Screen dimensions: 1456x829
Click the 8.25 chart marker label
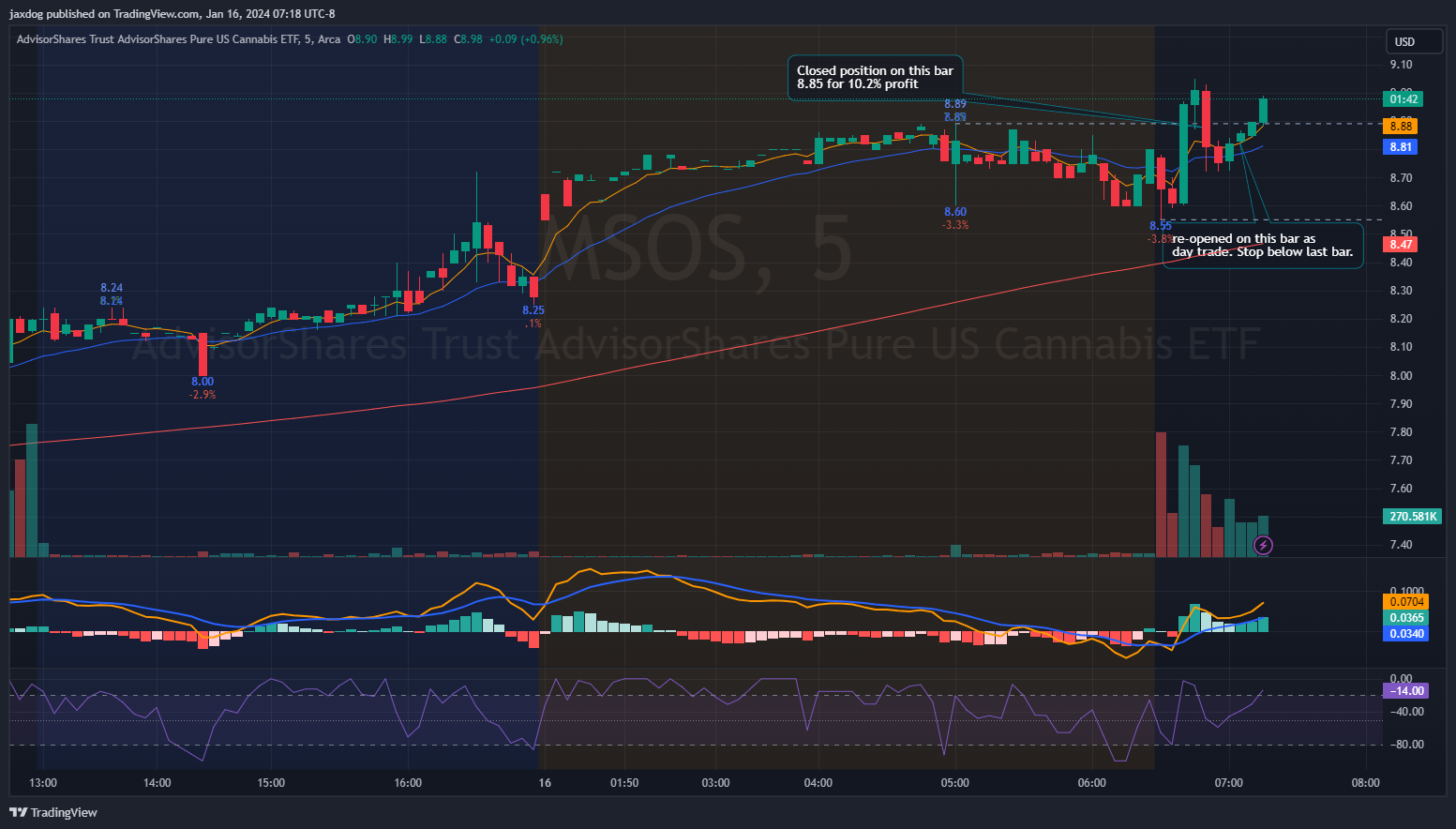[533, 310]
